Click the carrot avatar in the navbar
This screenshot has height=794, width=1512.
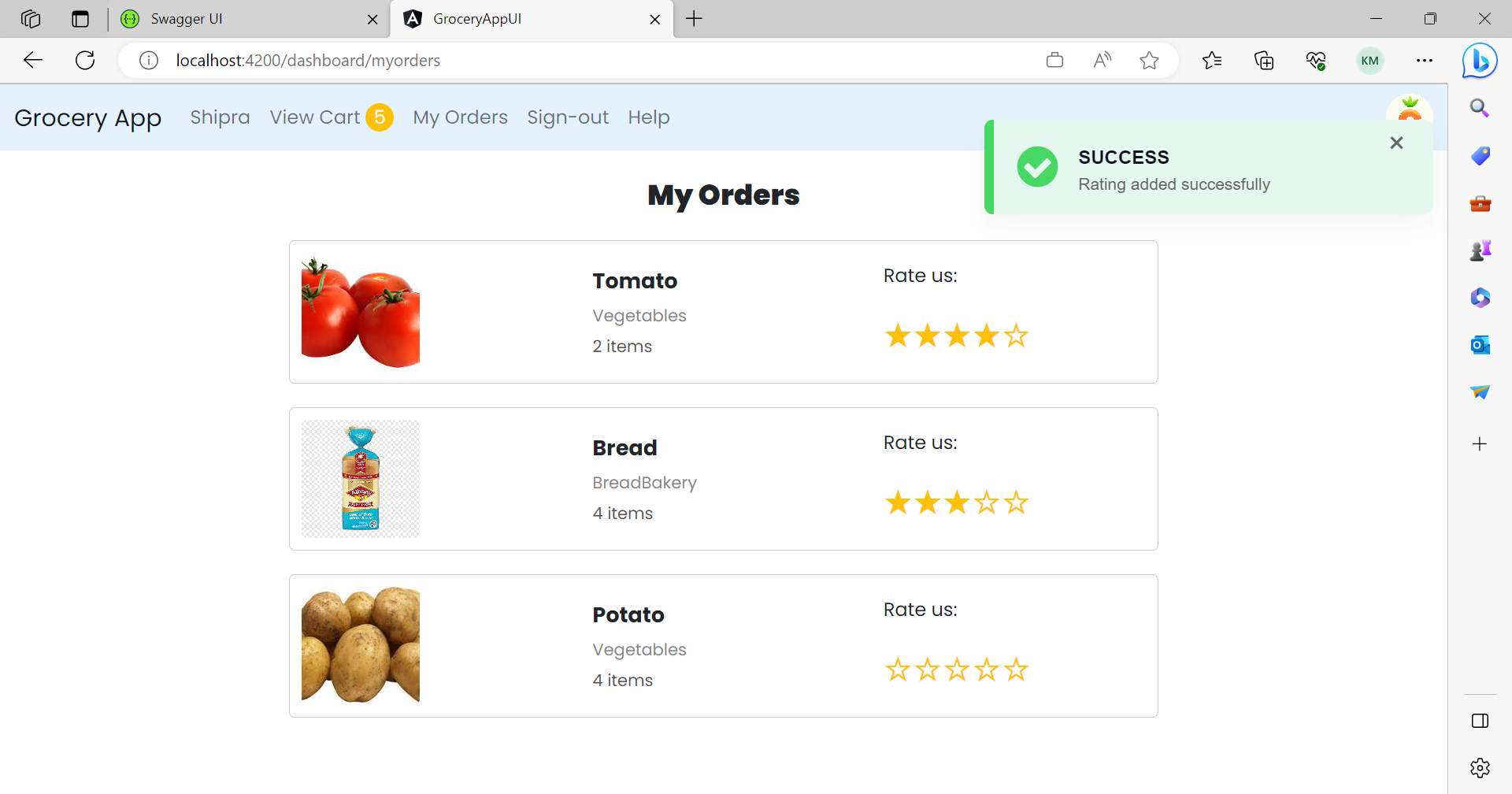1409,110
